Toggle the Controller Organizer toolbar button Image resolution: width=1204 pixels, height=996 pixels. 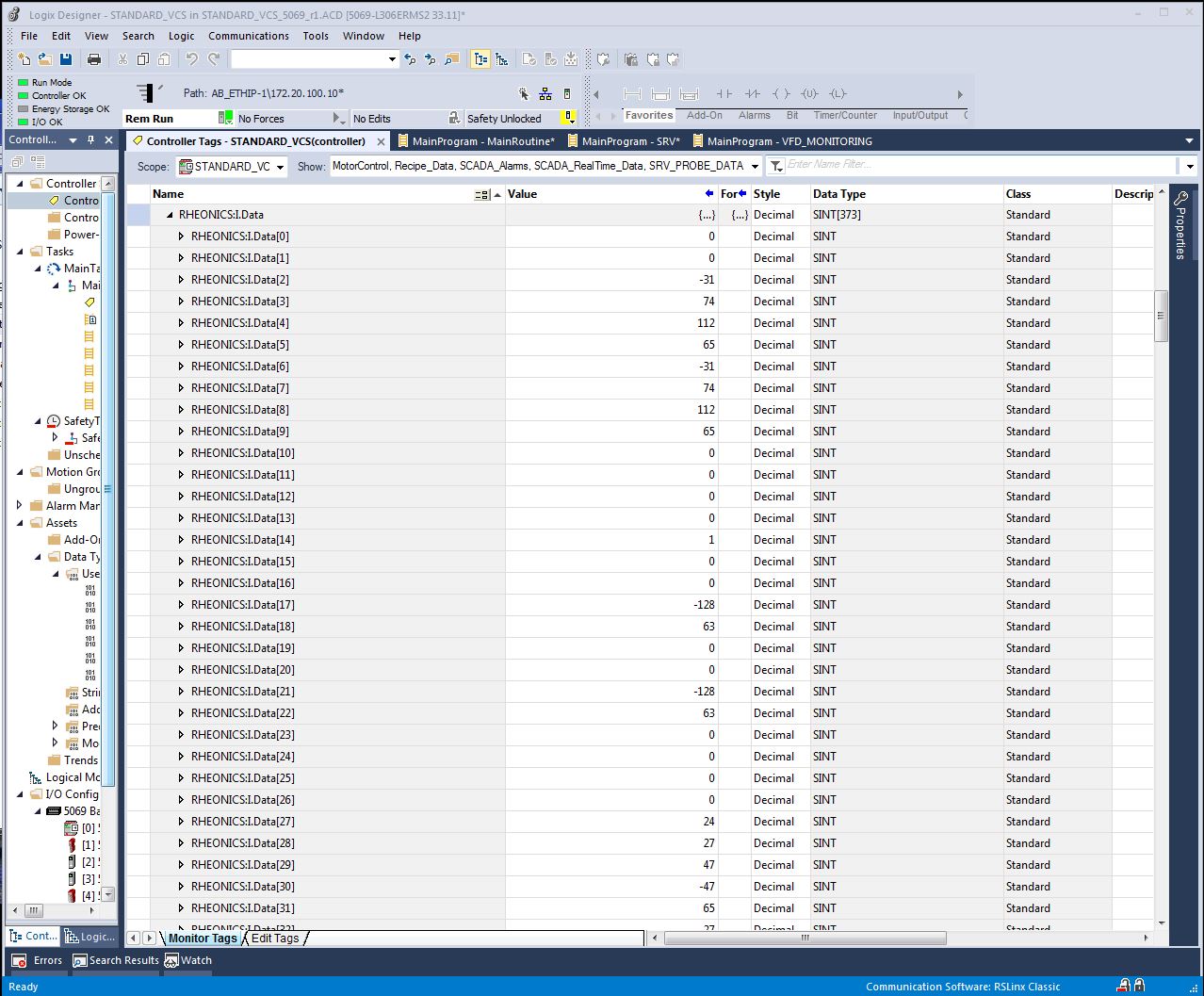tap(481, 59)
